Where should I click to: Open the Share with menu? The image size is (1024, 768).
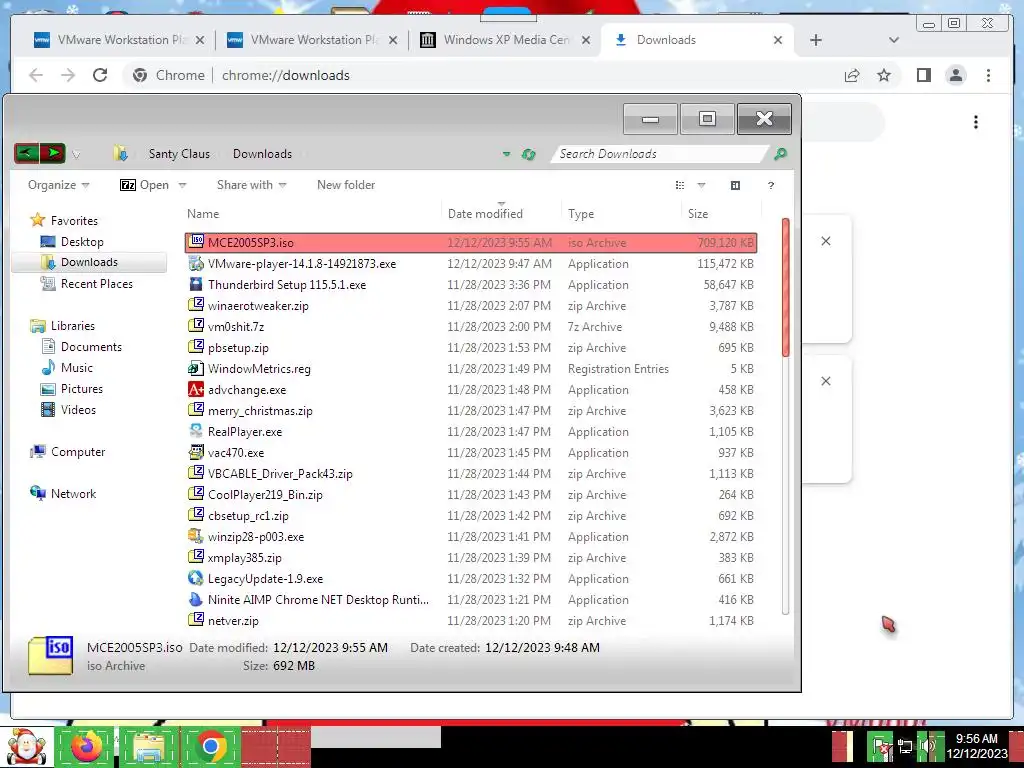point(251,185)
